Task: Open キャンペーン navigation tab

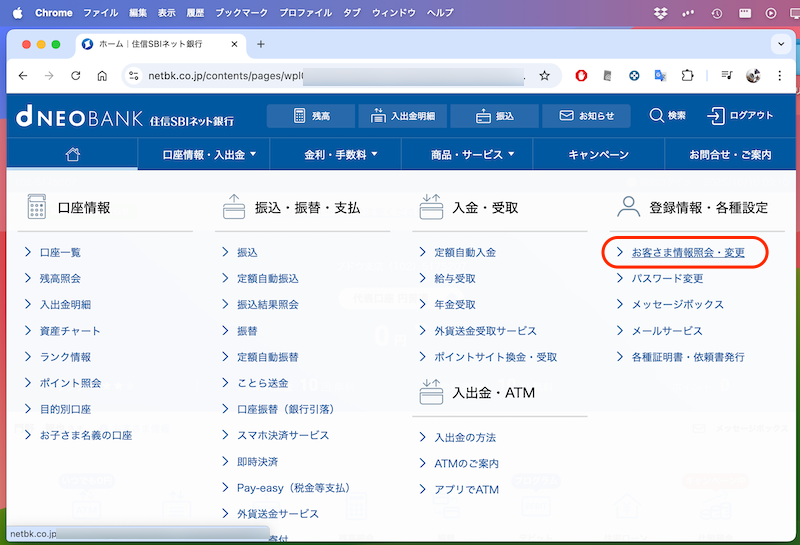Action: pyautogui.click(x=598, y=155)
